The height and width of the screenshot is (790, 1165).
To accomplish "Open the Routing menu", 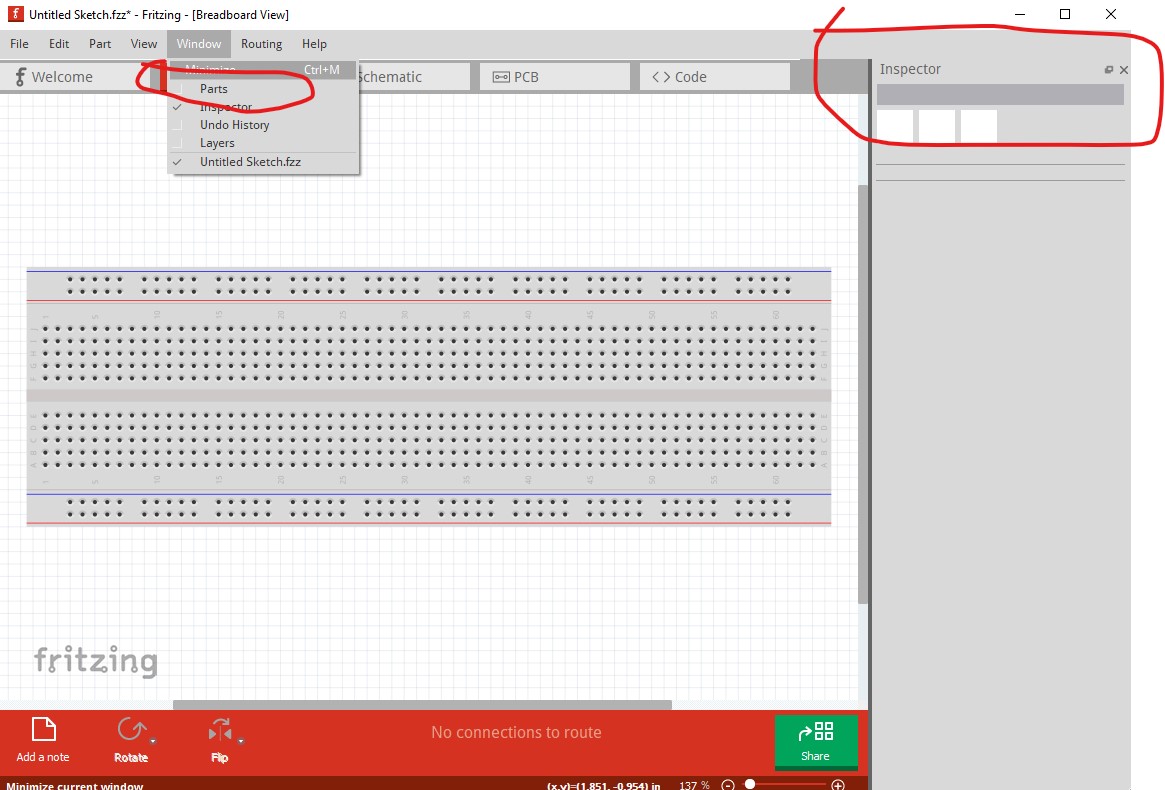I will coord(261,44).
